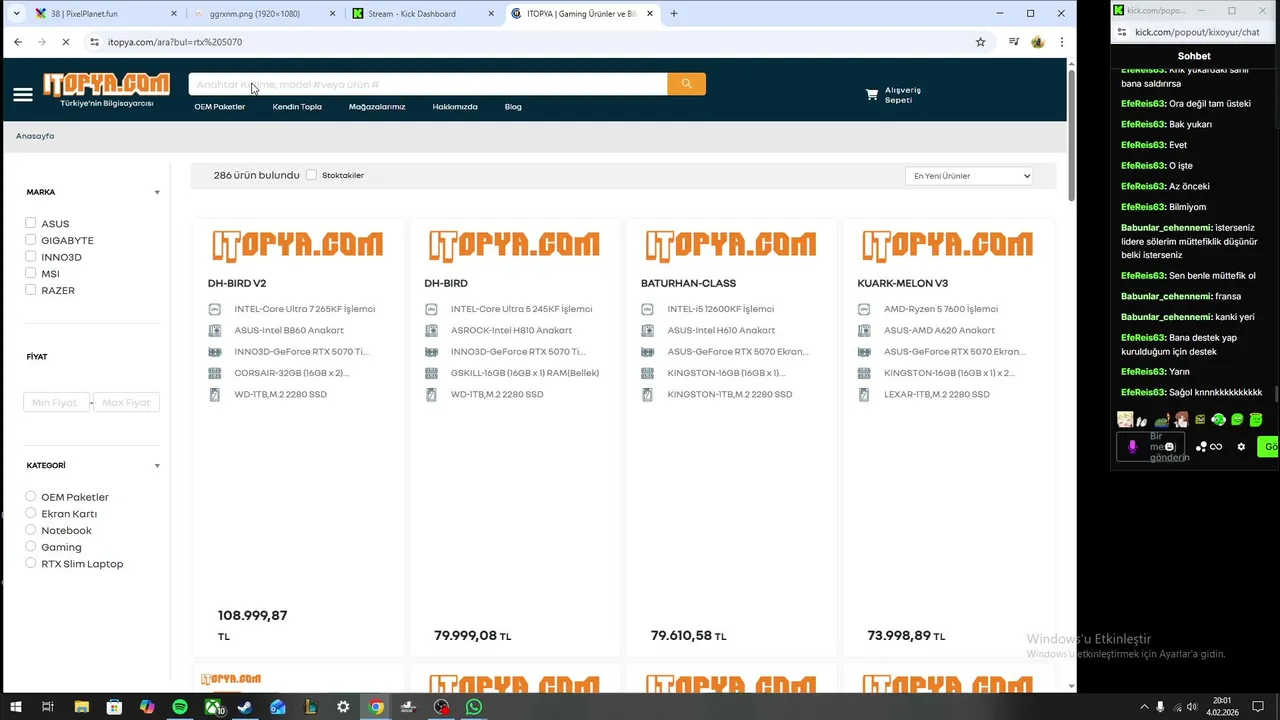Open emoji picker in chat message box
The image size is (1280, 720).
tap(1169, 446)
